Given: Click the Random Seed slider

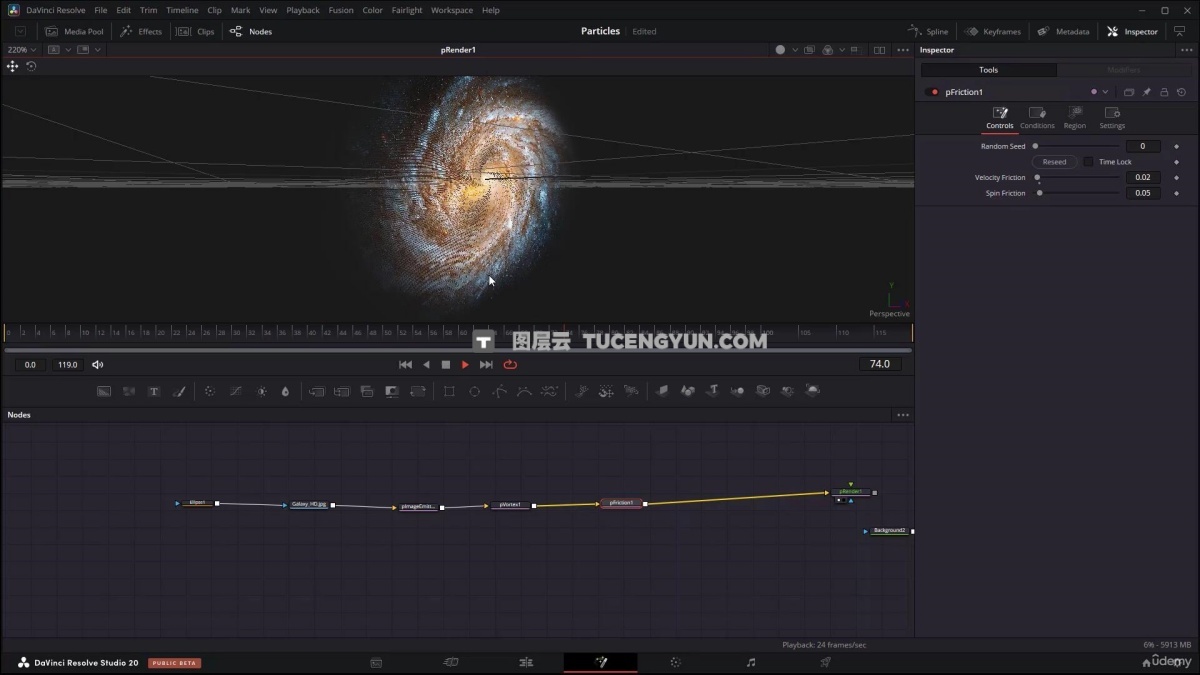Looking at the screenshot, I should tap(1077, 147).
